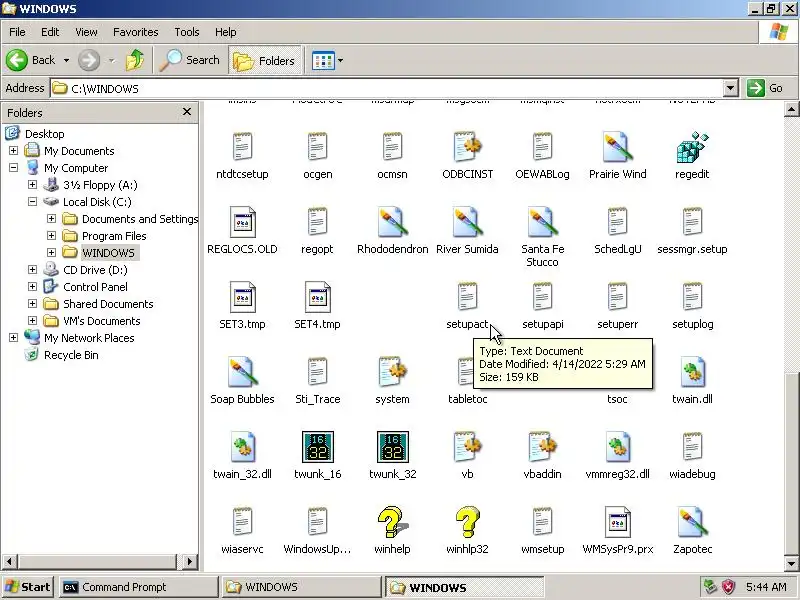The height and width of the screenshot is (600, 800).
Task: Click the file list scroll down arrow
Action: click(791, 564)
